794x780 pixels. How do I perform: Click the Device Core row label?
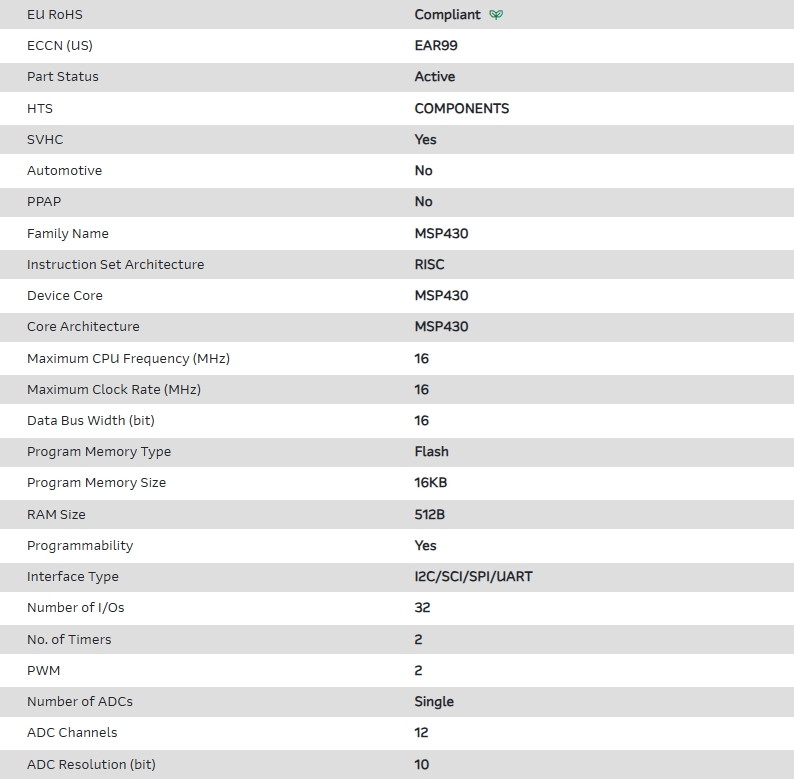[65, 296]
